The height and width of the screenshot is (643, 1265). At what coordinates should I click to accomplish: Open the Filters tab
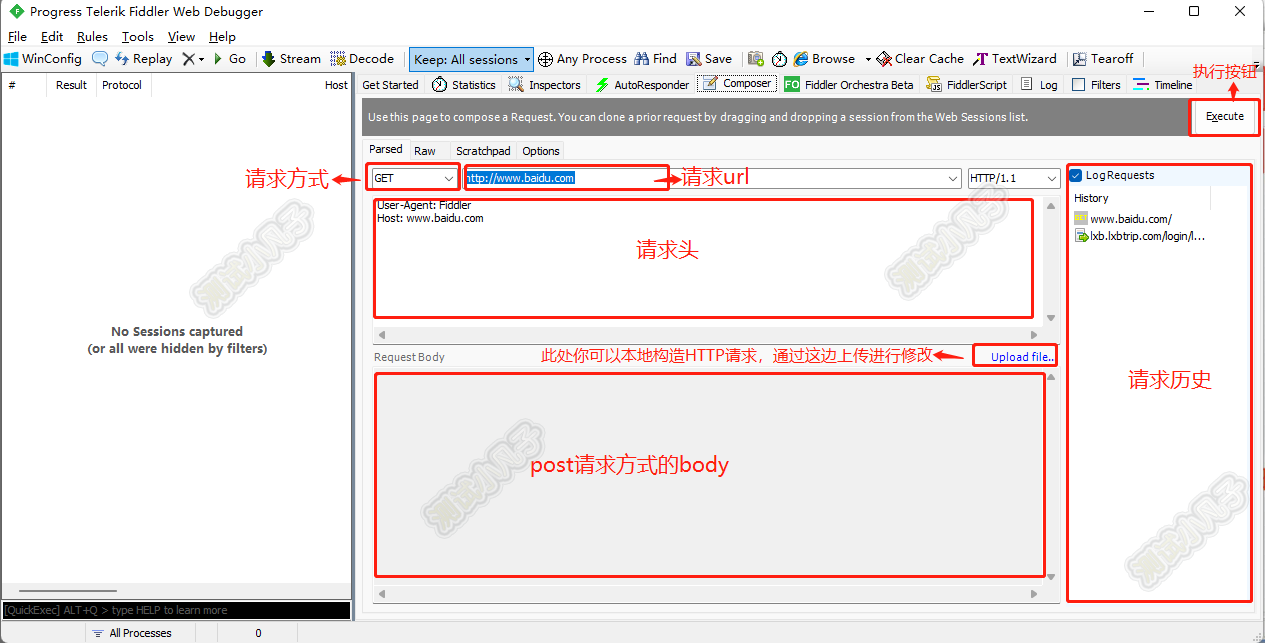click(x=1096, y=85)
